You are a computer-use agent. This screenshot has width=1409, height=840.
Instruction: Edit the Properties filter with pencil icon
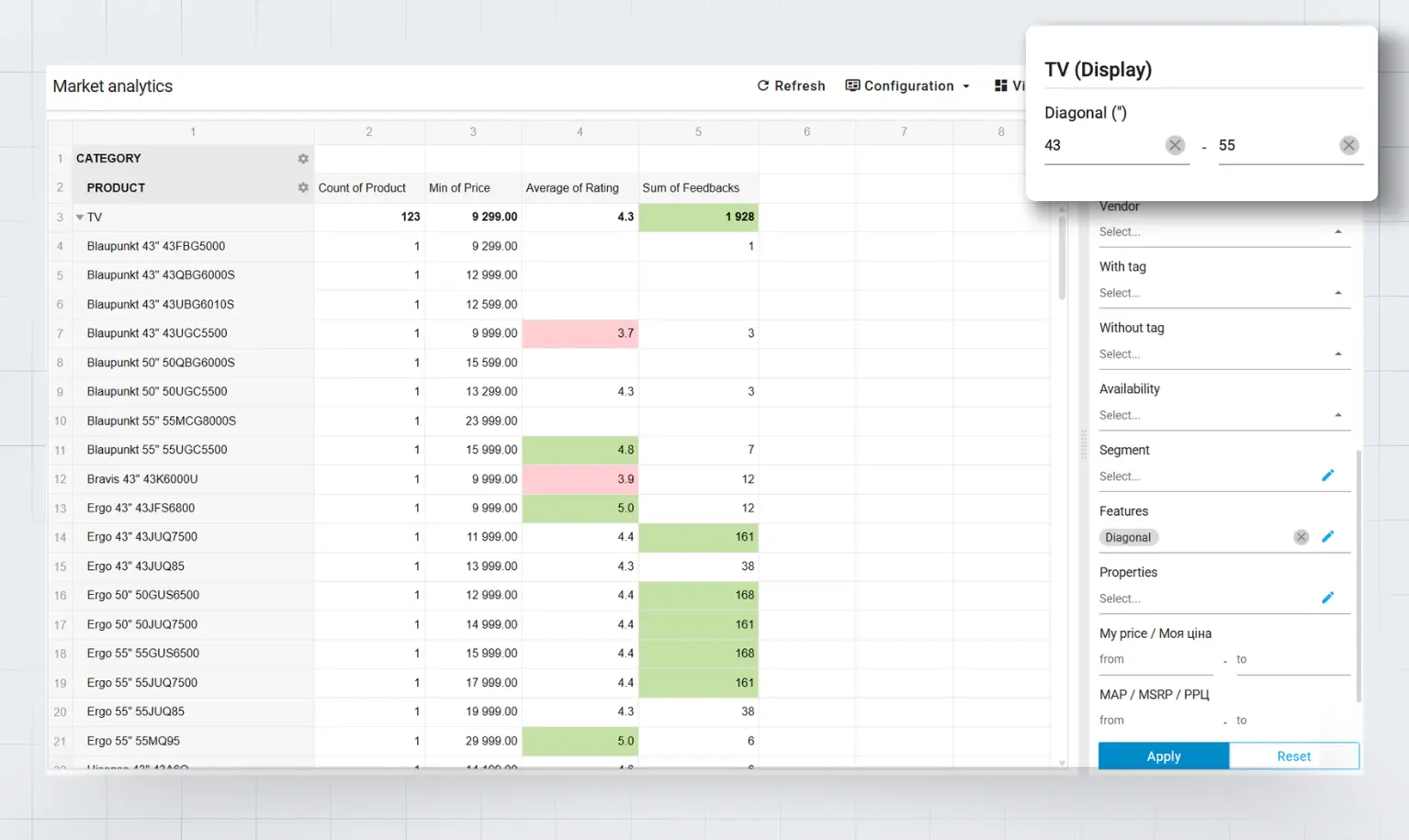(x=1328, y=597)
